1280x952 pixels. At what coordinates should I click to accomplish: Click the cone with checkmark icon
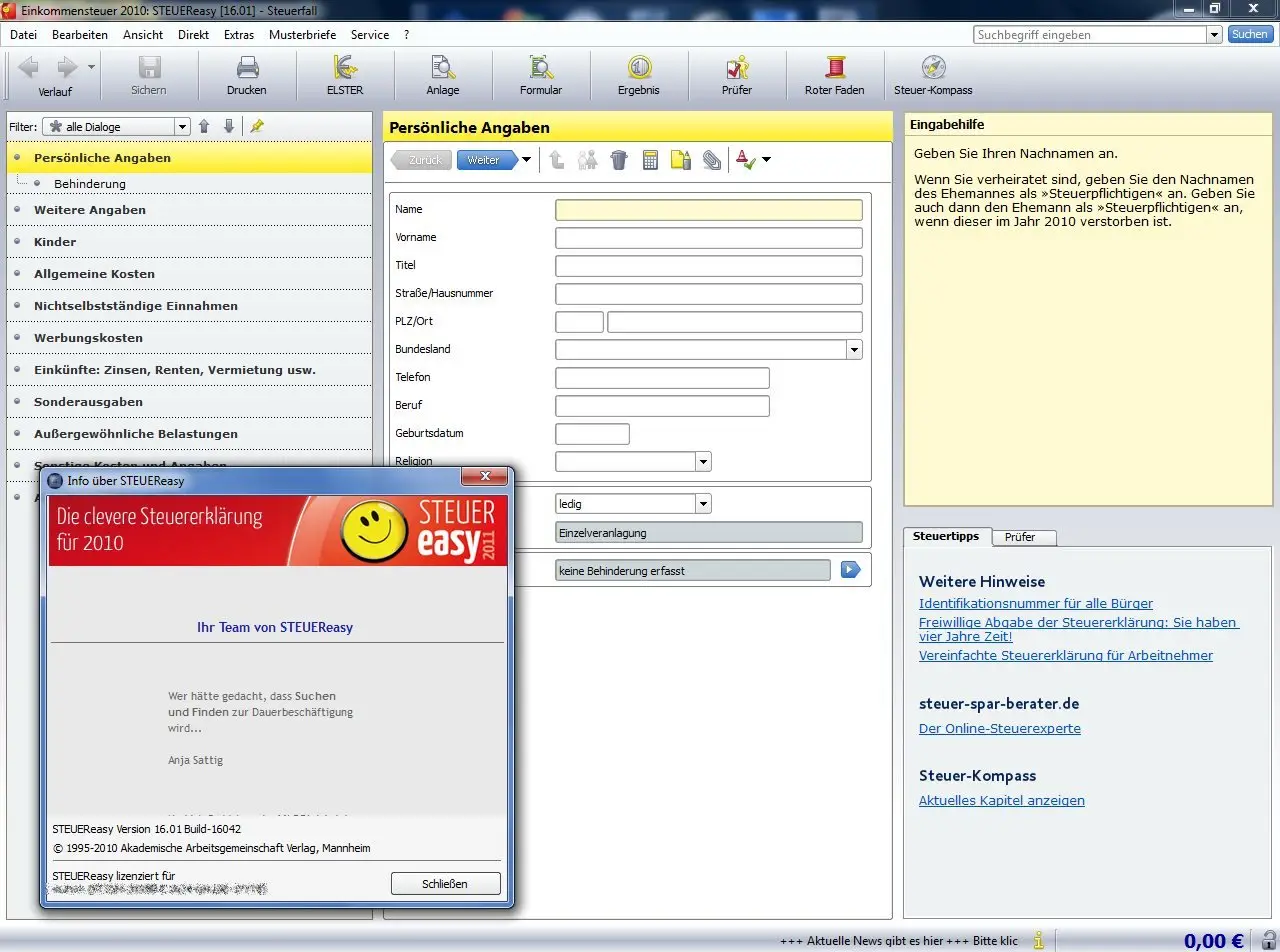(x=746, y=160)
